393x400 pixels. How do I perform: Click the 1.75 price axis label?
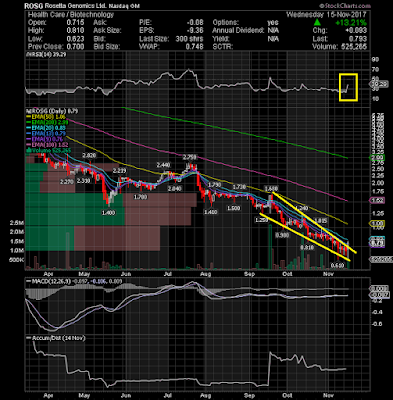click(x=378, y=192)
